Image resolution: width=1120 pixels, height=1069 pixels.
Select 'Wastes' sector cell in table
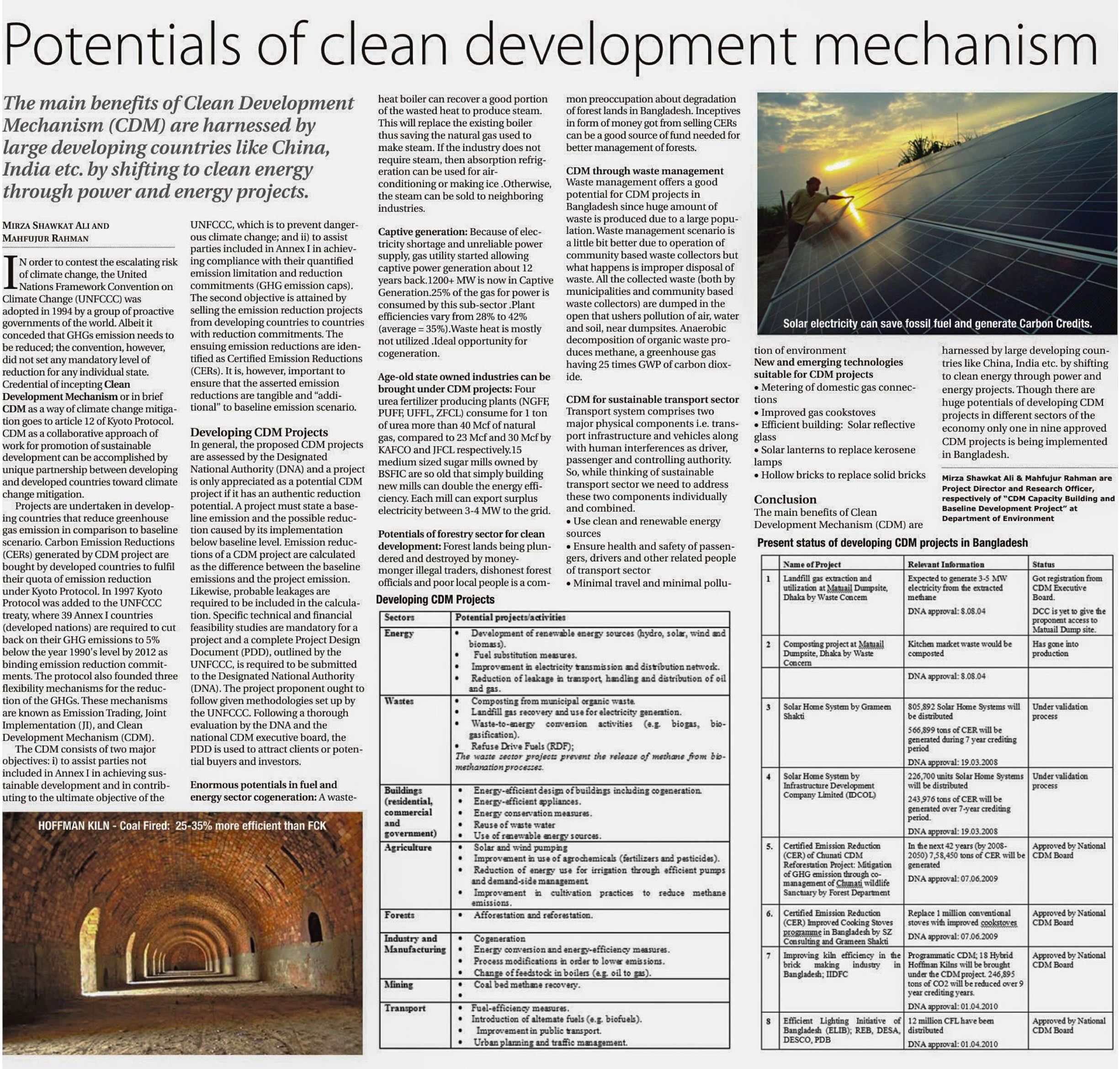[x=398, y=701]
